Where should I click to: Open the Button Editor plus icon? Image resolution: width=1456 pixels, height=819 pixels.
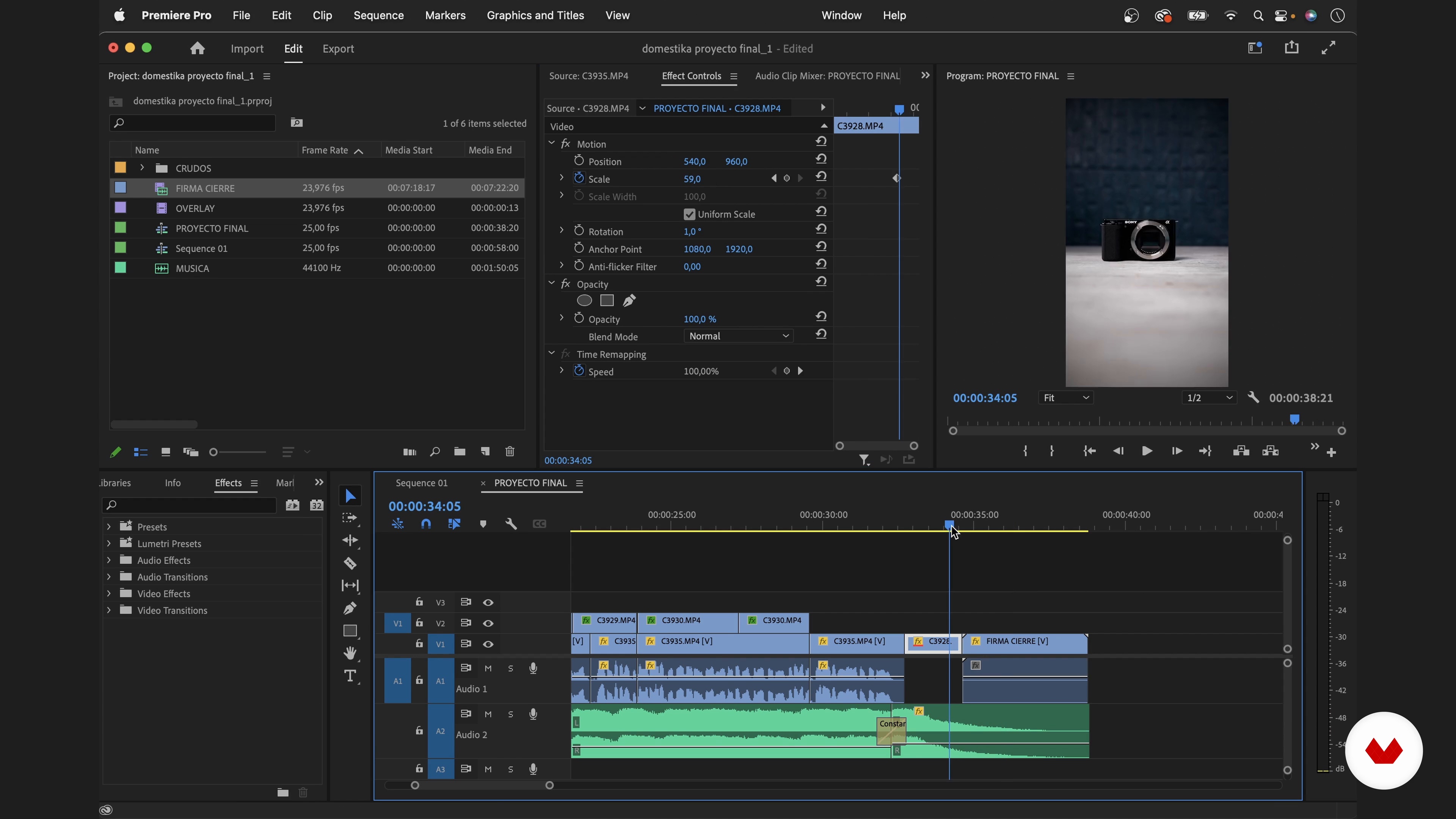coord(1331,452)
